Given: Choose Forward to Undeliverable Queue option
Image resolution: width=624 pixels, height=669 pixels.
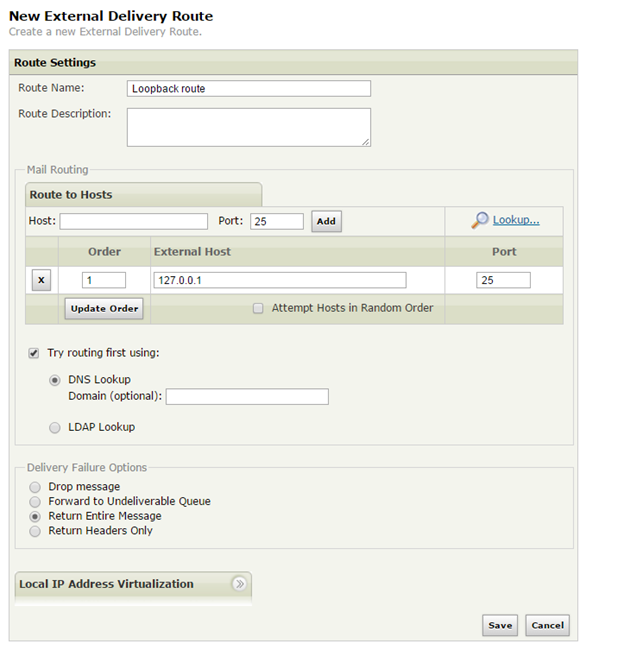Looking at the screenshot, I should (35, 501).
